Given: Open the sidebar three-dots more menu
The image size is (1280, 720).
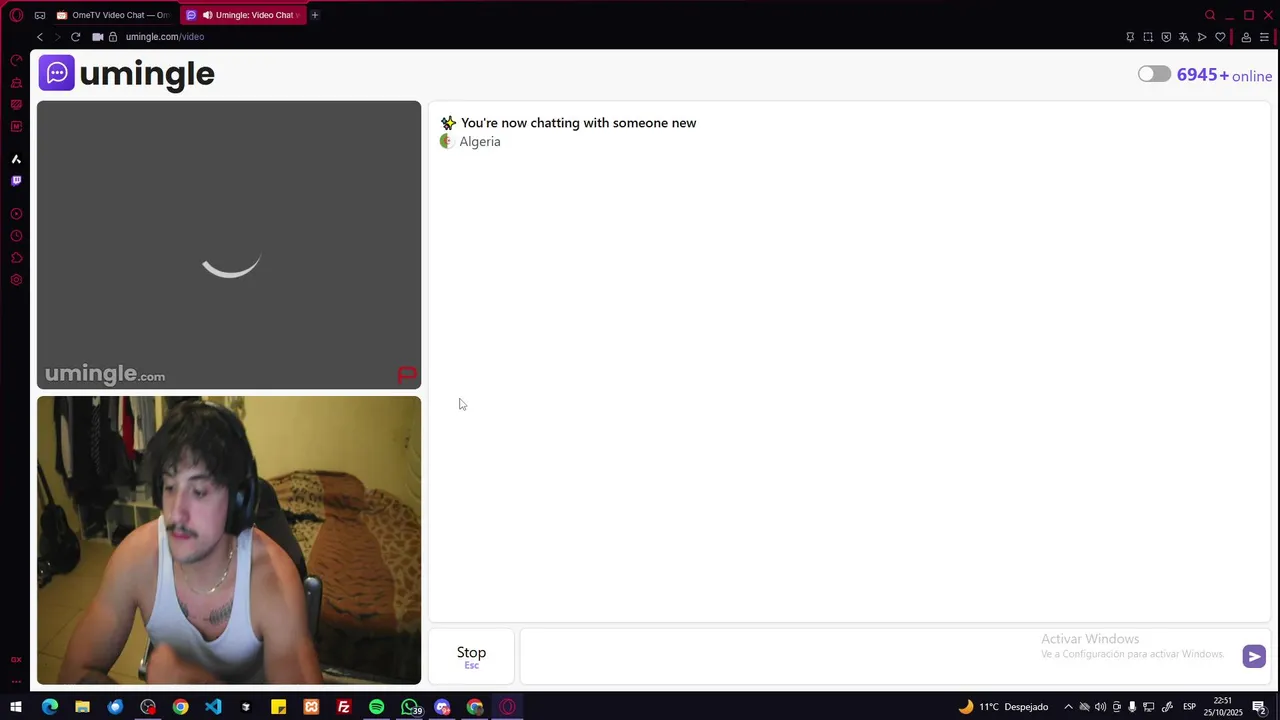Looking at the screenshot, I should coord(16,681).
